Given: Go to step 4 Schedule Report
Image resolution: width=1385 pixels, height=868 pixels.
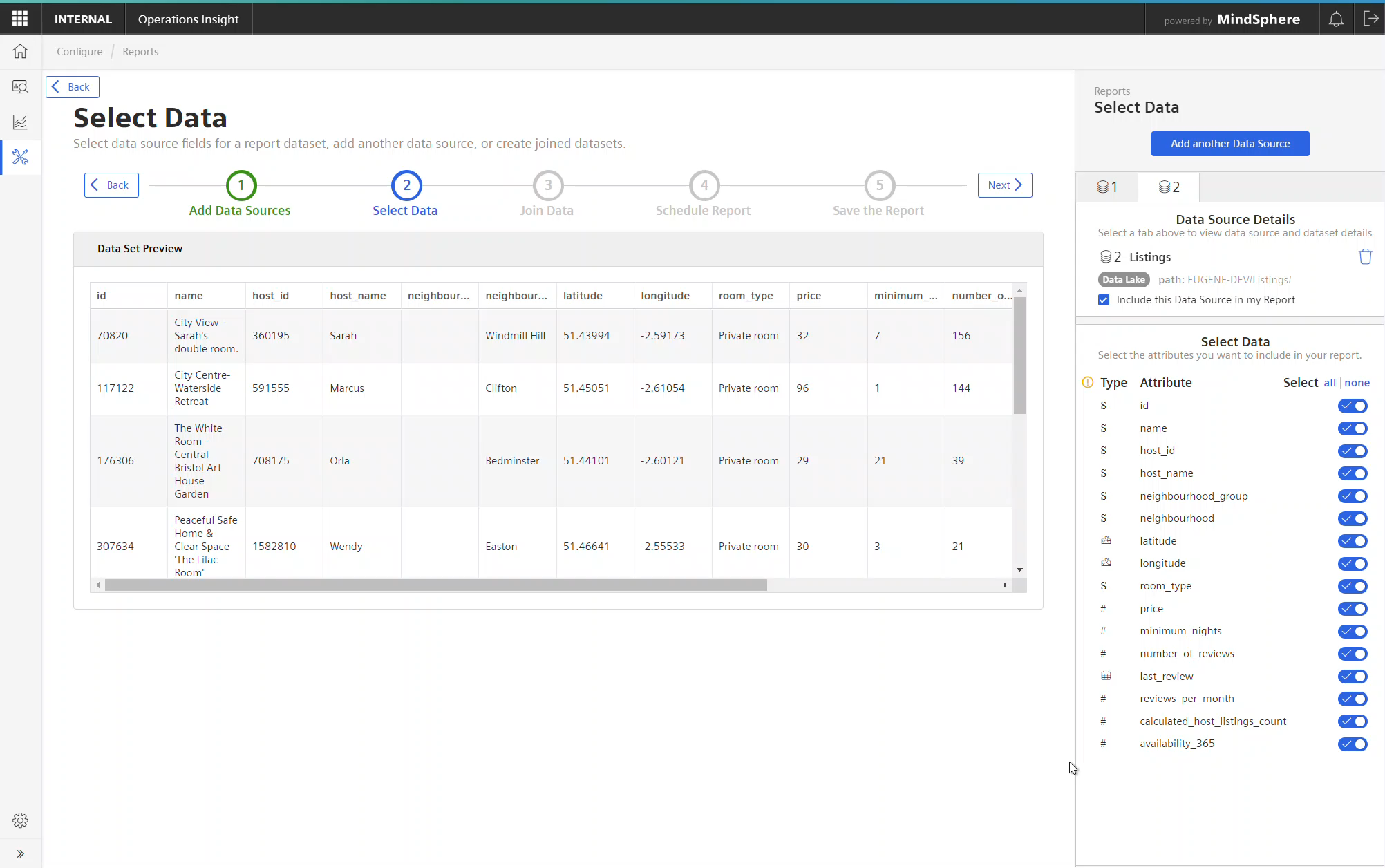Looking at the screenshot, I should pos(704,185).
